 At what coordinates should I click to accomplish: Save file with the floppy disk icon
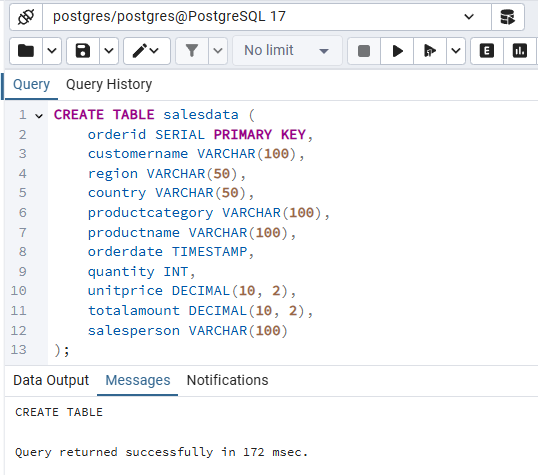[83, 51]
